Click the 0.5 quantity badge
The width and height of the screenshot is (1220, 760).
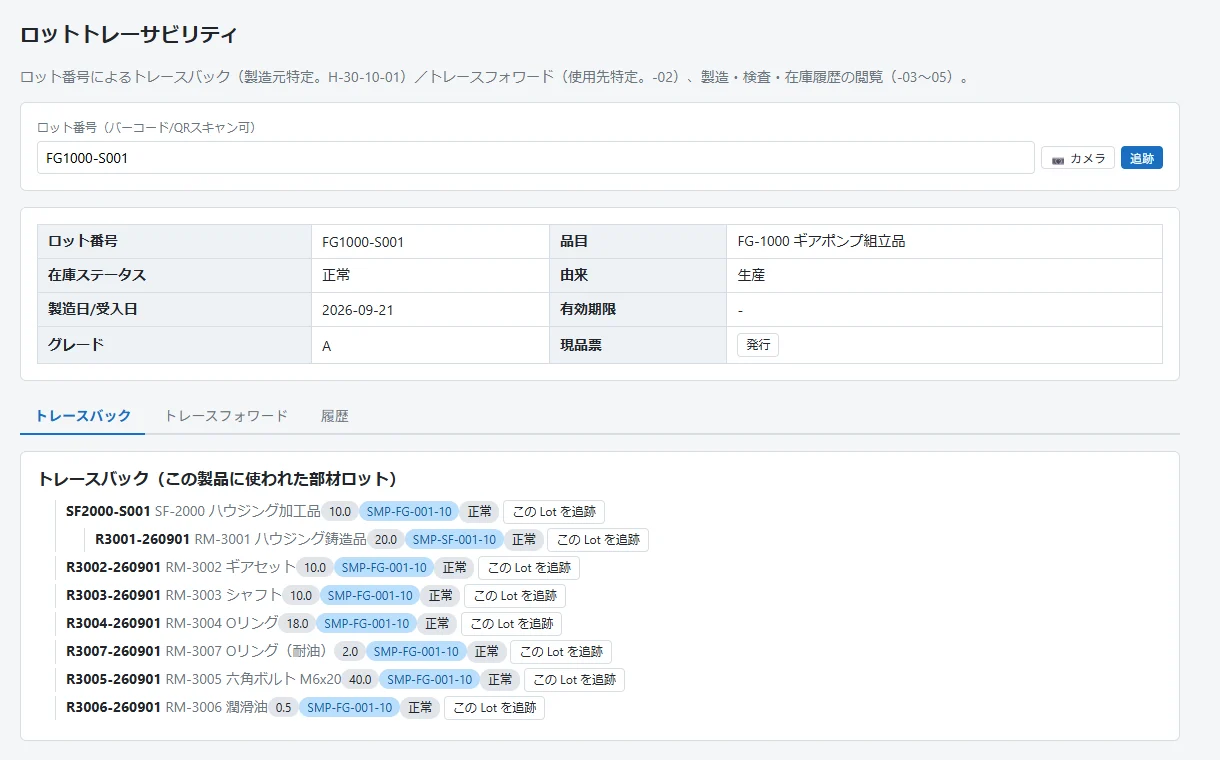(x=284, y=708)
